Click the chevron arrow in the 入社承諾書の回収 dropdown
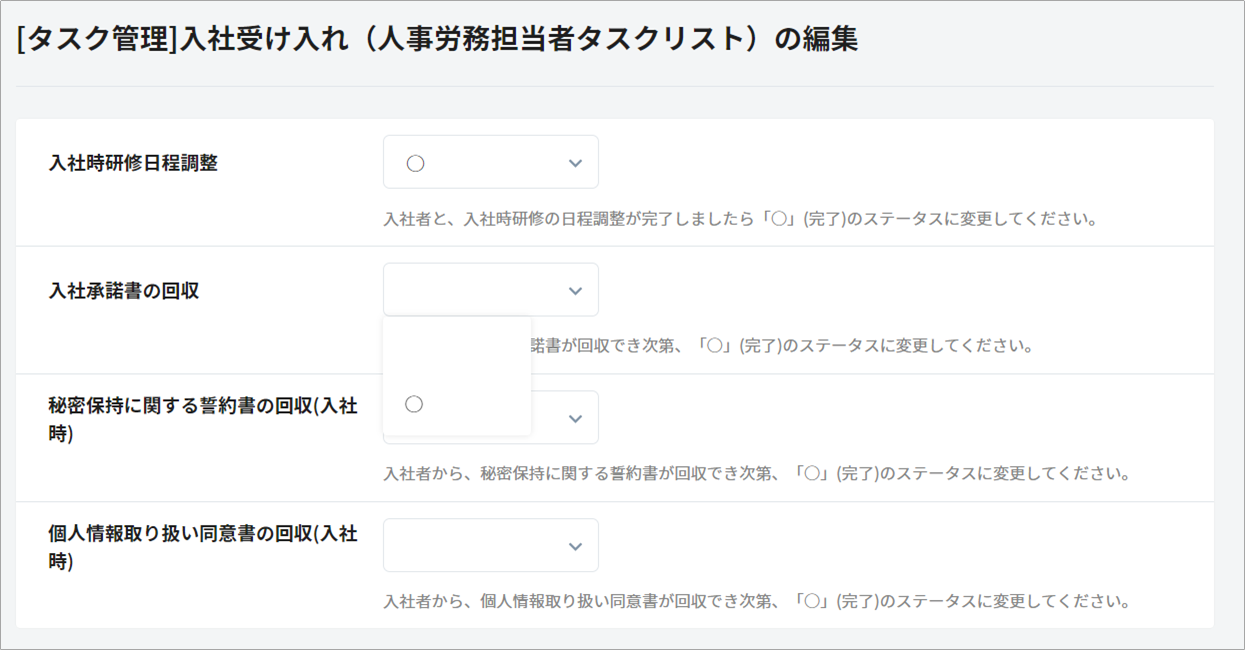The width and height of the screenshot is (1245, 650). [x=575, y=291]
